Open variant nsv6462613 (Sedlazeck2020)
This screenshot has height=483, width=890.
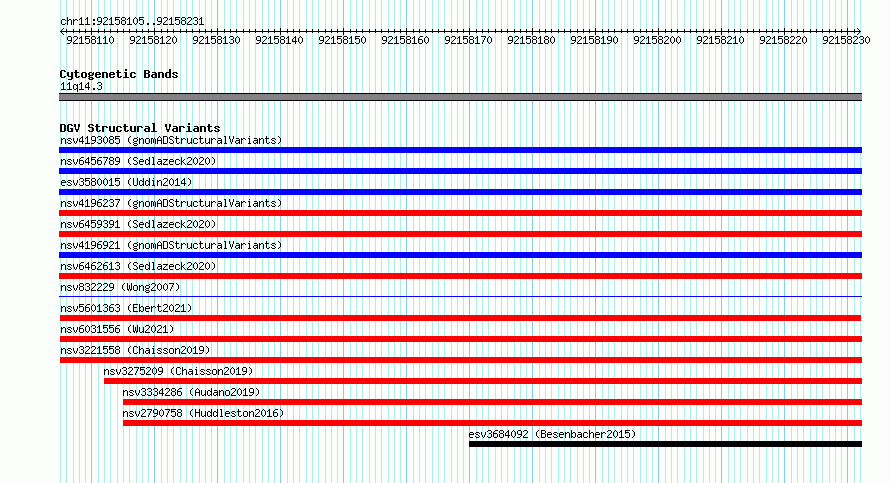point(138,266)
